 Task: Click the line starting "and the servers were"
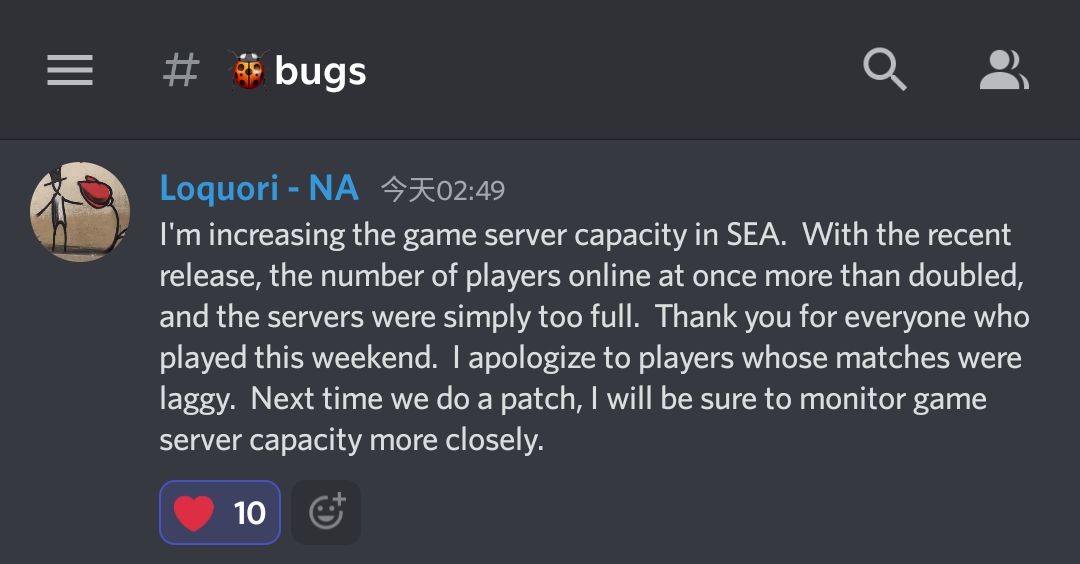pyautogui.click(x=594, y=317)
